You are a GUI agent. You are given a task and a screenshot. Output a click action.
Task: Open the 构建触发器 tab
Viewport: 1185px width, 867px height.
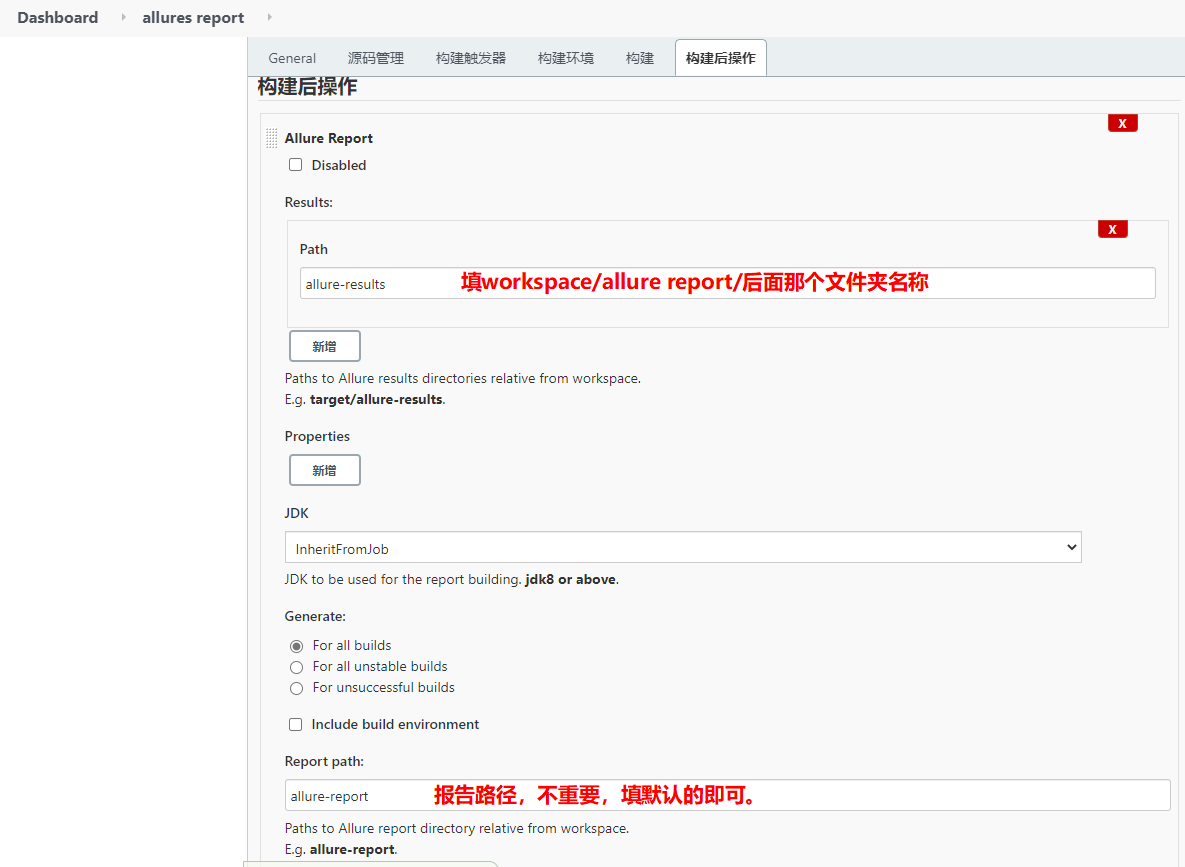click(469, 57)
